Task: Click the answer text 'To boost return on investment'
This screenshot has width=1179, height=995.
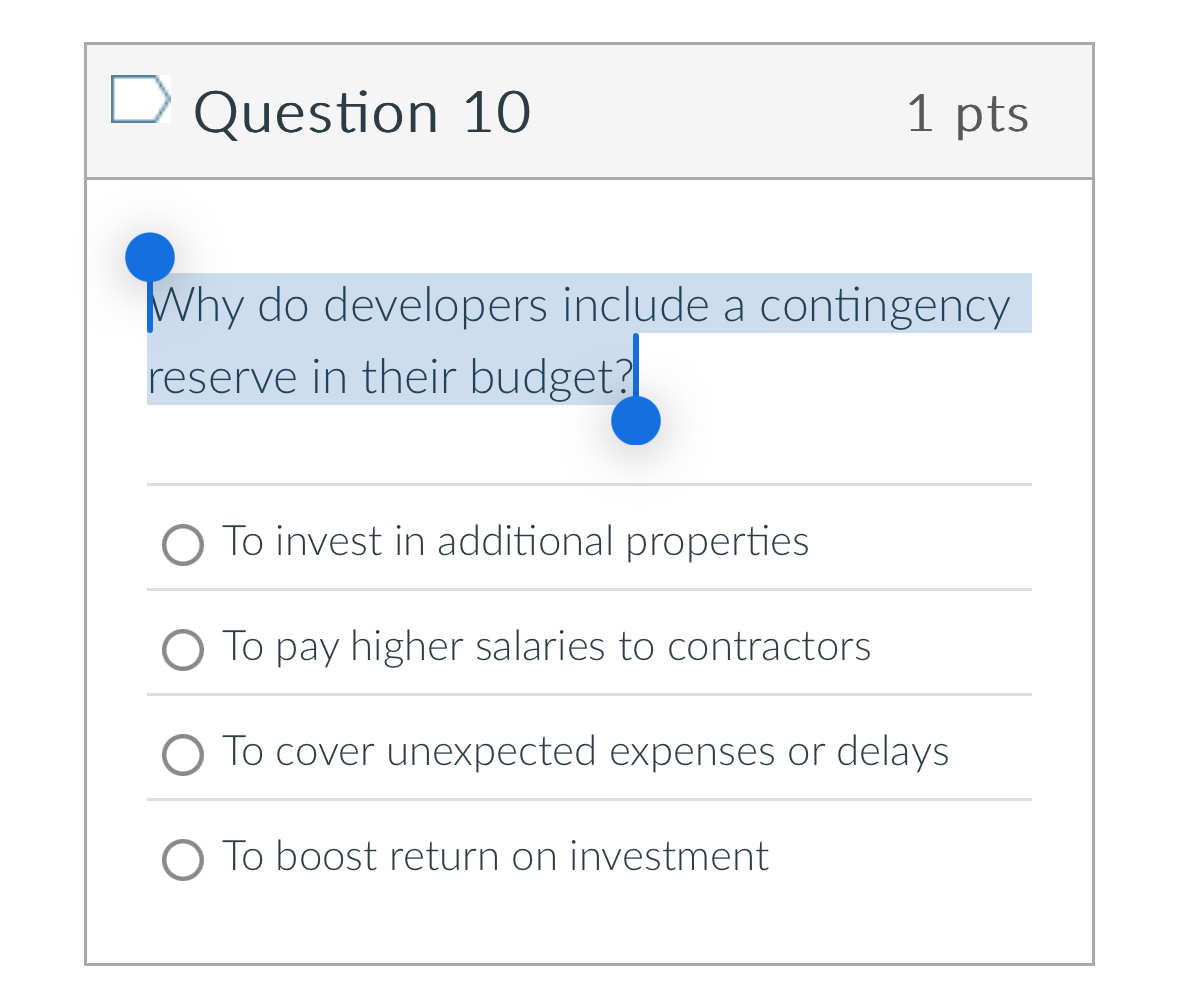Action: pyautogui.click(x=495, y=856)
